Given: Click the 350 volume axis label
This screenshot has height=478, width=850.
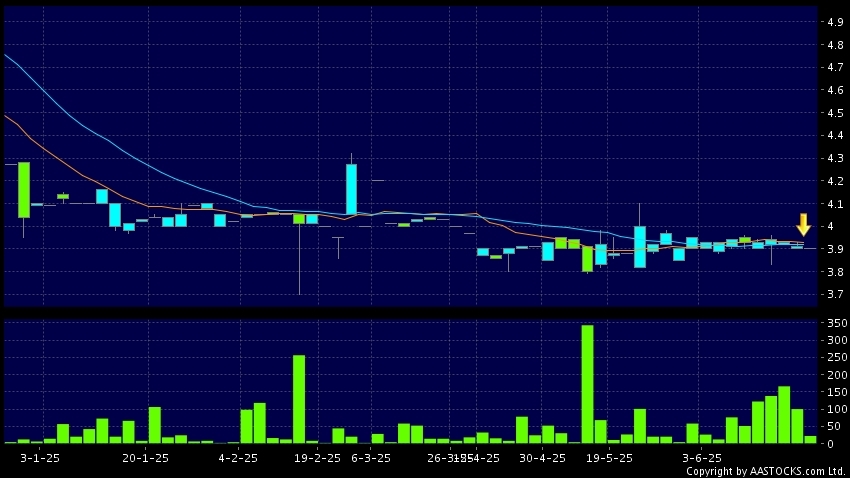Looking at the screenshot, I should coord(837,323).
